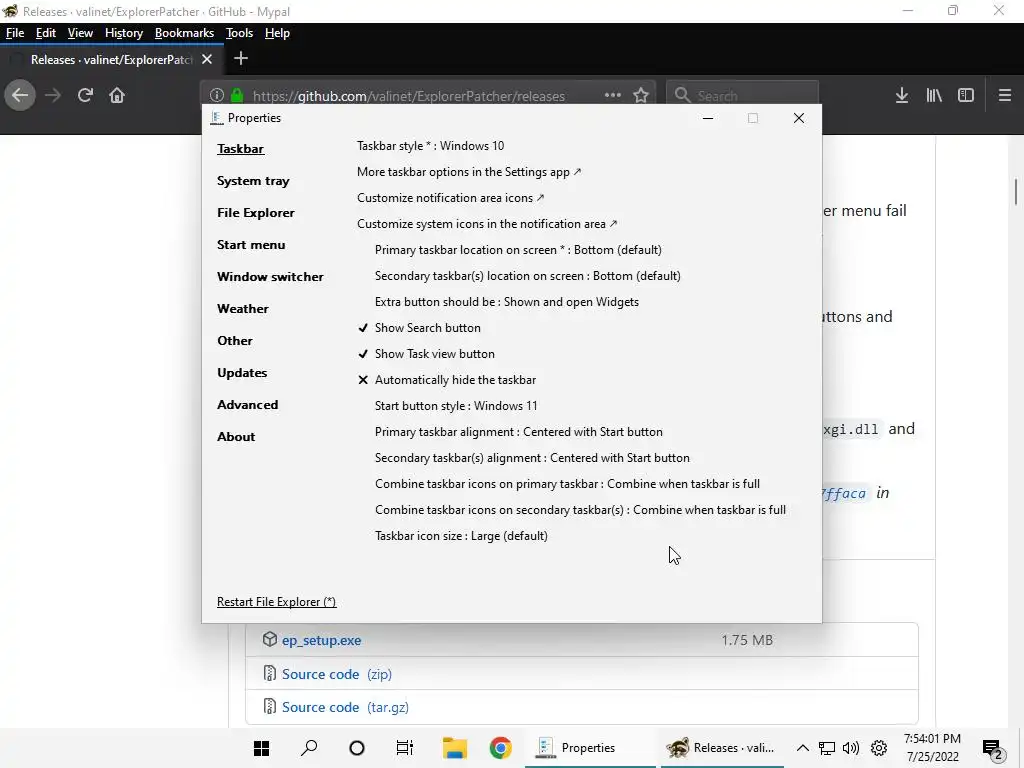Select the Taskbar section in Properties
Image resolution: width=1024 pixels, height=768 pixels.
point(240,149)
